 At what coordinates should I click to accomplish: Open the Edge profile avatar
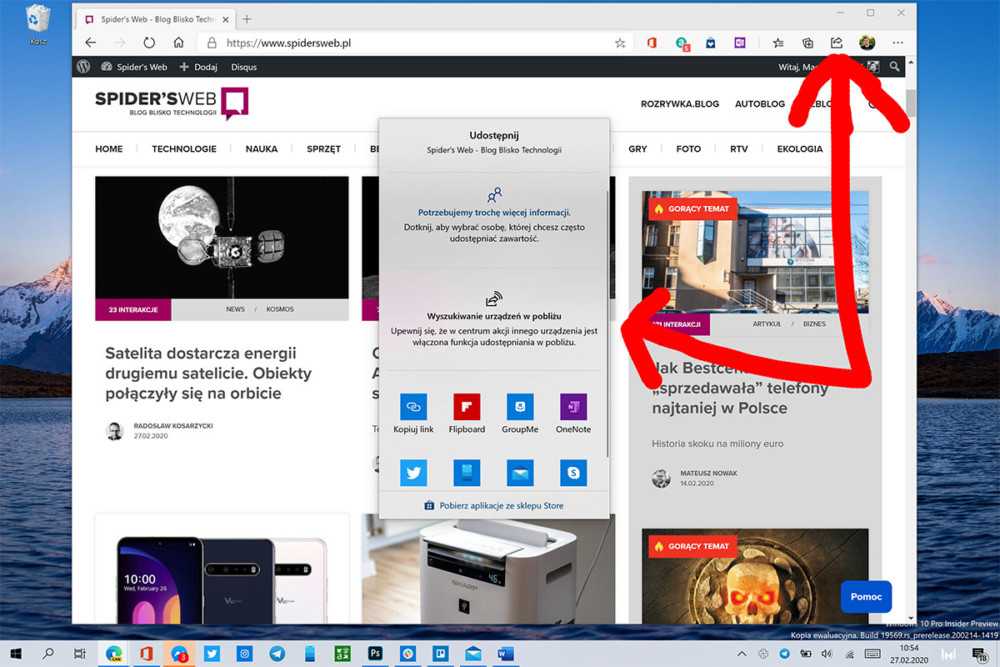click(867, 43)
